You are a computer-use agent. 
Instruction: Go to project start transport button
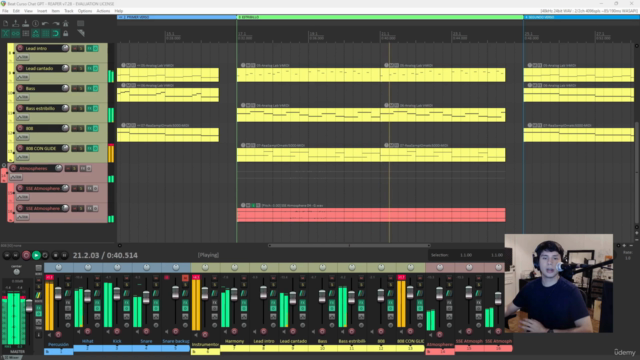pyautogui.click(x=7, y=255)
